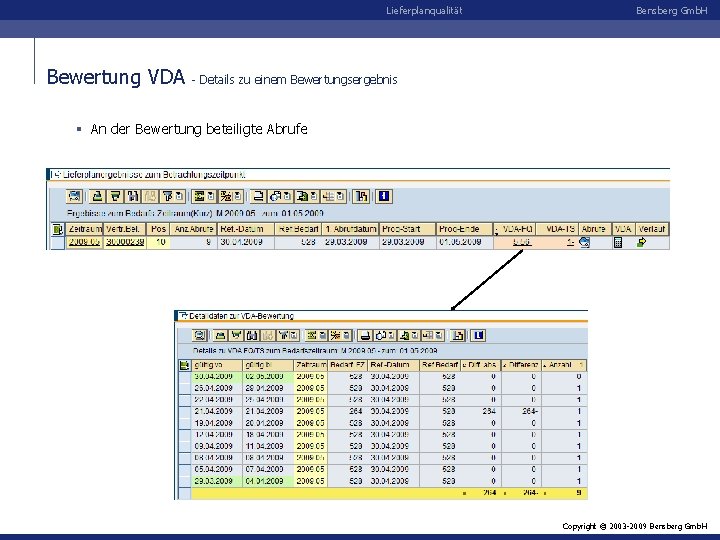Click the underlined VDA-TS value in result row

pyautogui.click(x=570, y=242)
